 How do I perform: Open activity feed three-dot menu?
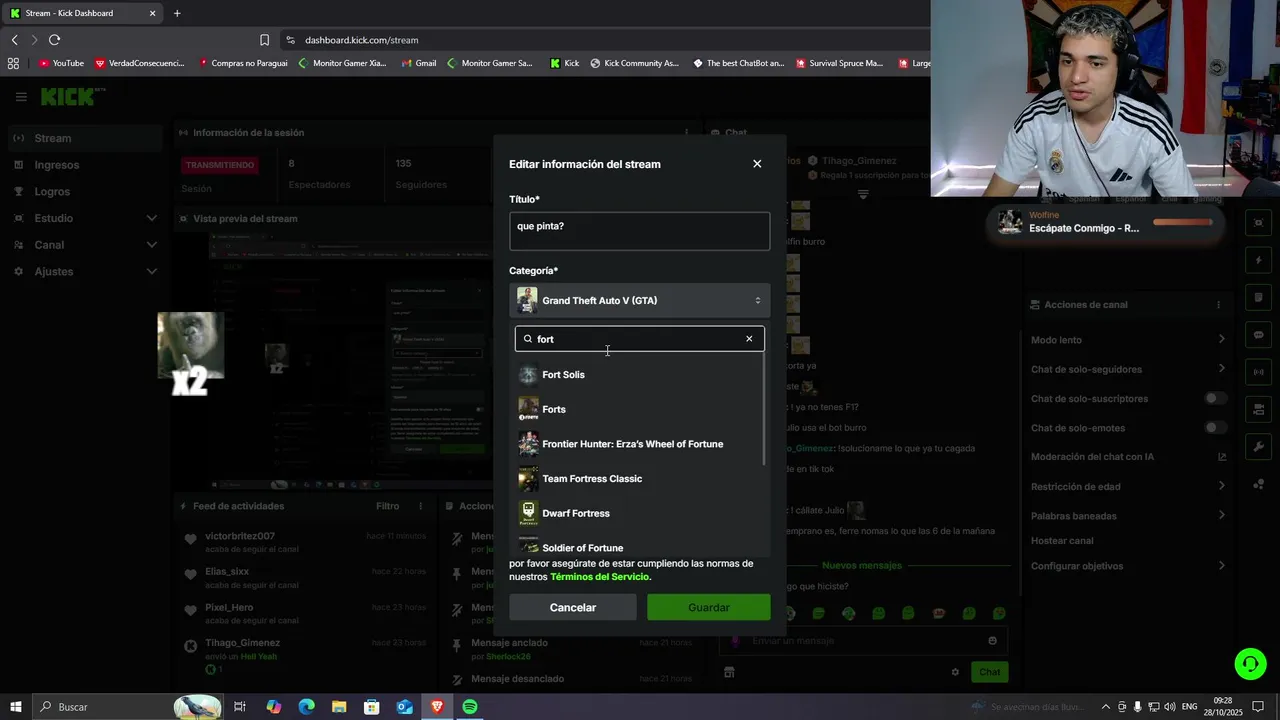[x=421, y=506]
